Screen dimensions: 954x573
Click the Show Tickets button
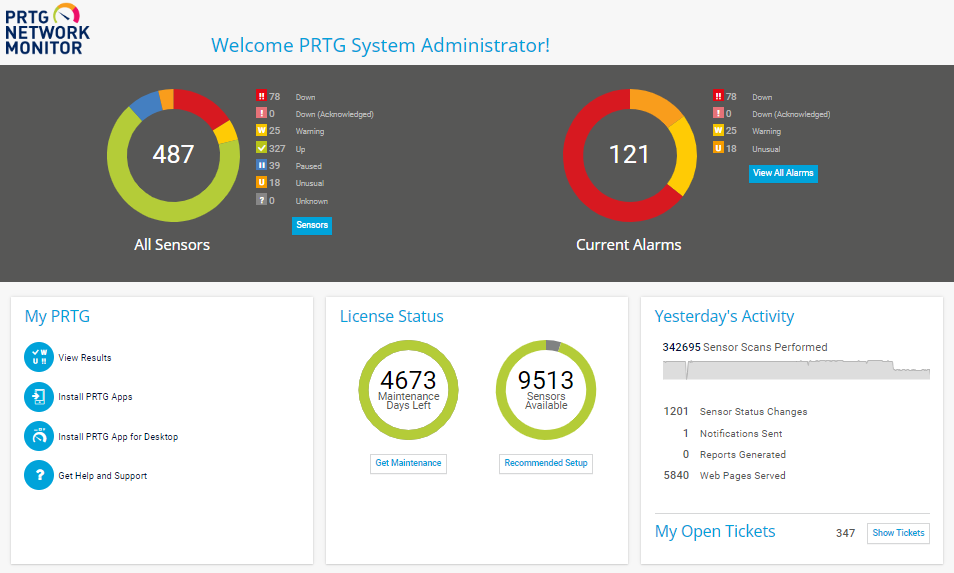coord(898,533)
